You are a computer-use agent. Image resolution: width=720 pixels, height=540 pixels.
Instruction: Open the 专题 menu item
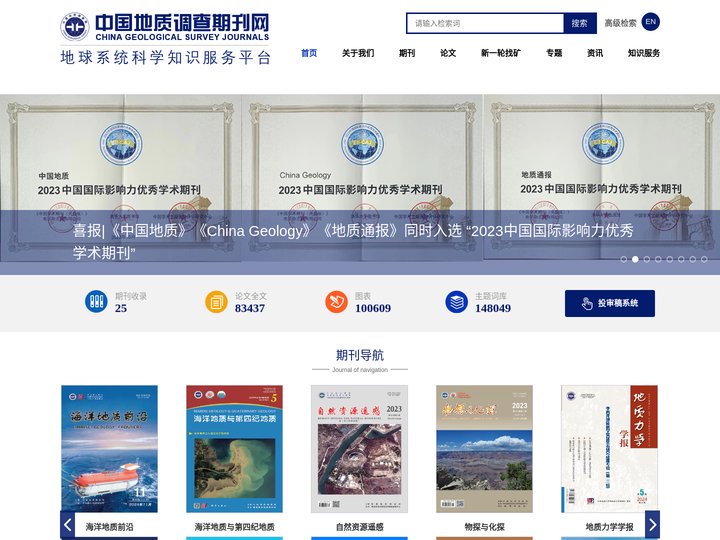click(554, 53)
